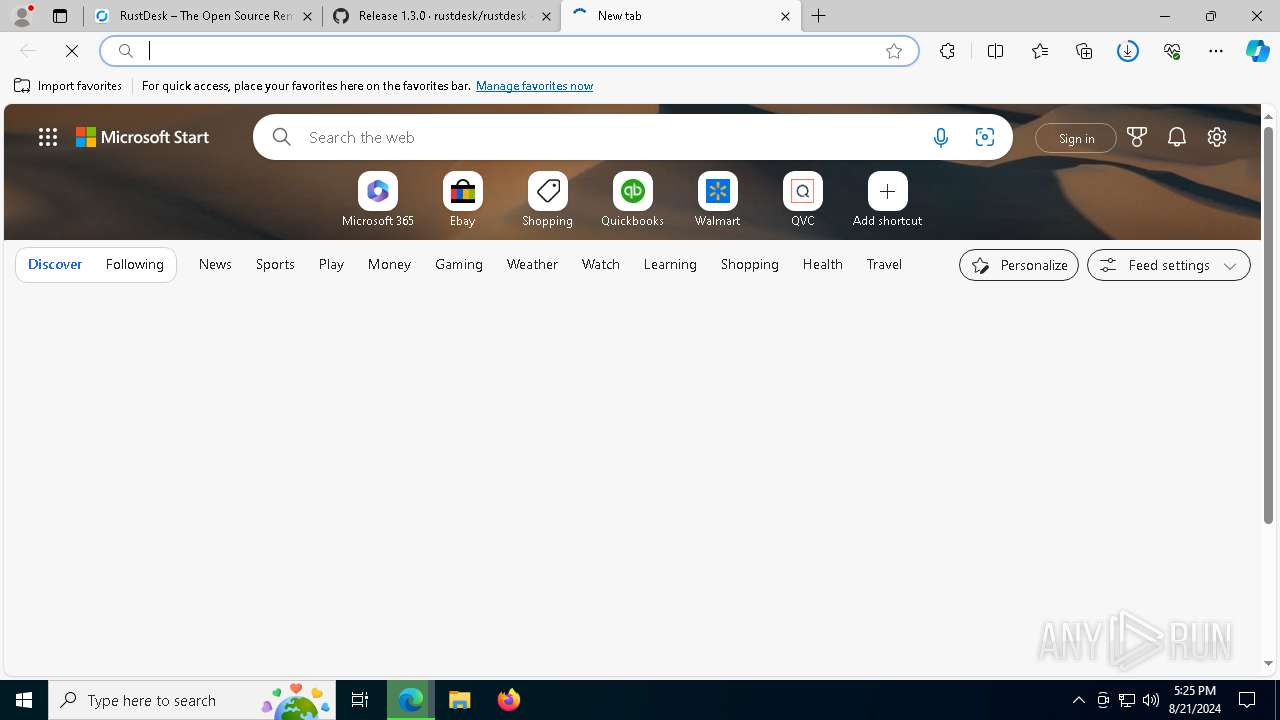
Task: Open the News category
Action: (x=215, y=264)
